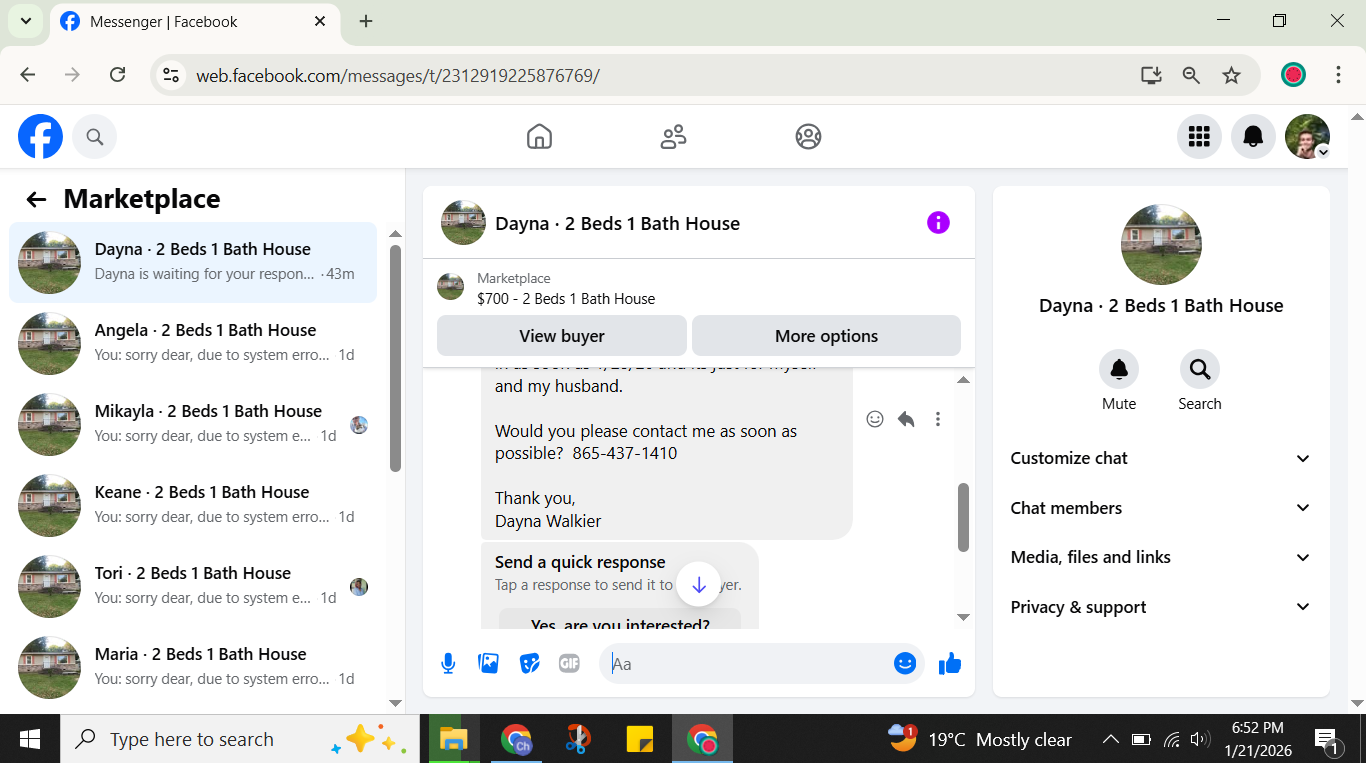The width and height of the screenshot is (1366, 763).
Task: View site information icon in address bar
Action: (x=171, y=75)
